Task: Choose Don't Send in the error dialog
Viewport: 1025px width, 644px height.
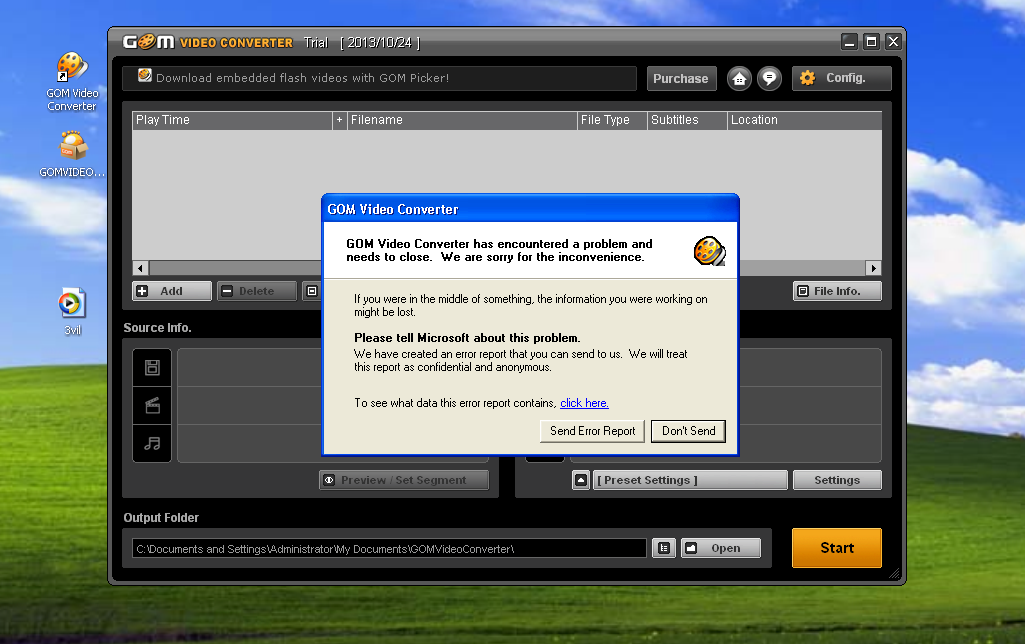Action: (x=688, y=431)
